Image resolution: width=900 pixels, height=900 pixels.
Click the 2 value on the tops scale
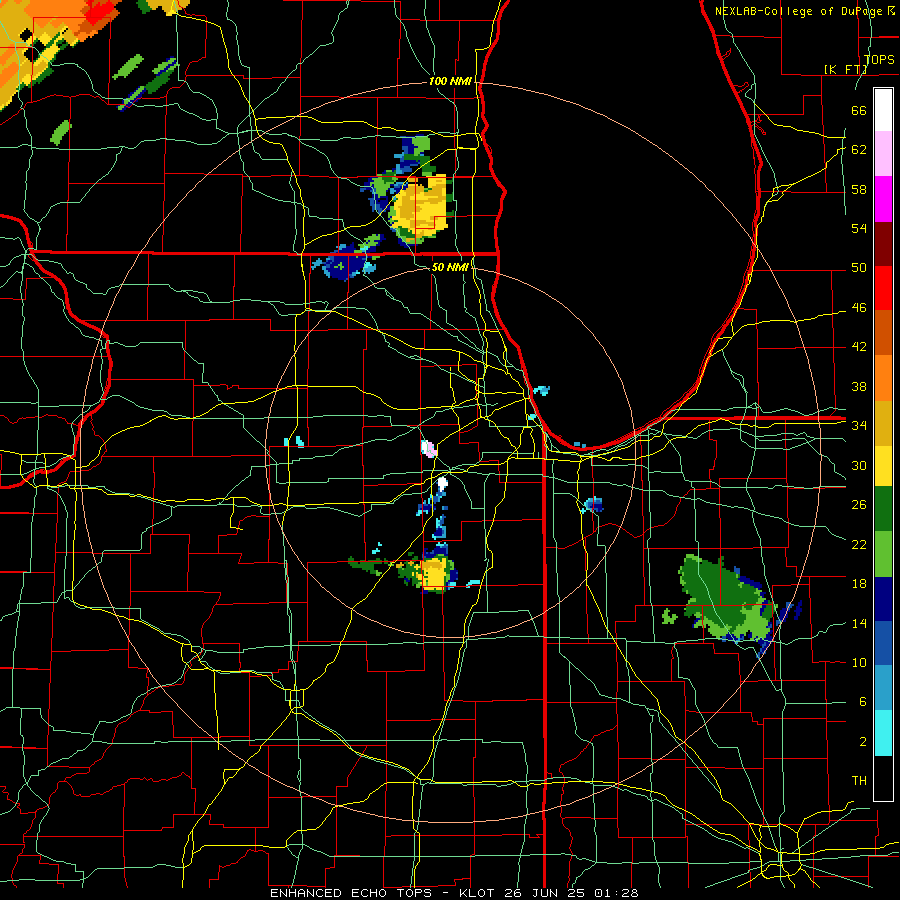[862, 742]
